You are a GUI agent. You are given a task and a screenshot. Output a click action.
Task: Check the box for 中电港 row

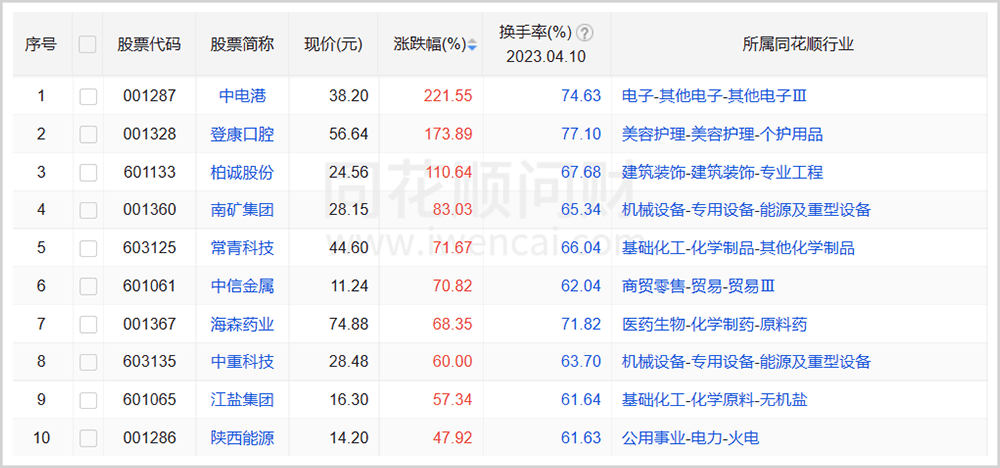(x=88, y=96)
